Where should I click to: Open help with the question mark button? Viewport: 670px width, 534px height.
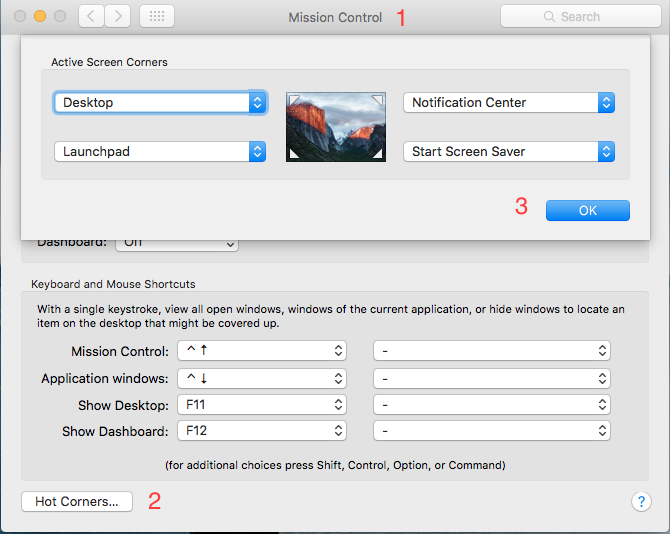(x=641, y=501)
